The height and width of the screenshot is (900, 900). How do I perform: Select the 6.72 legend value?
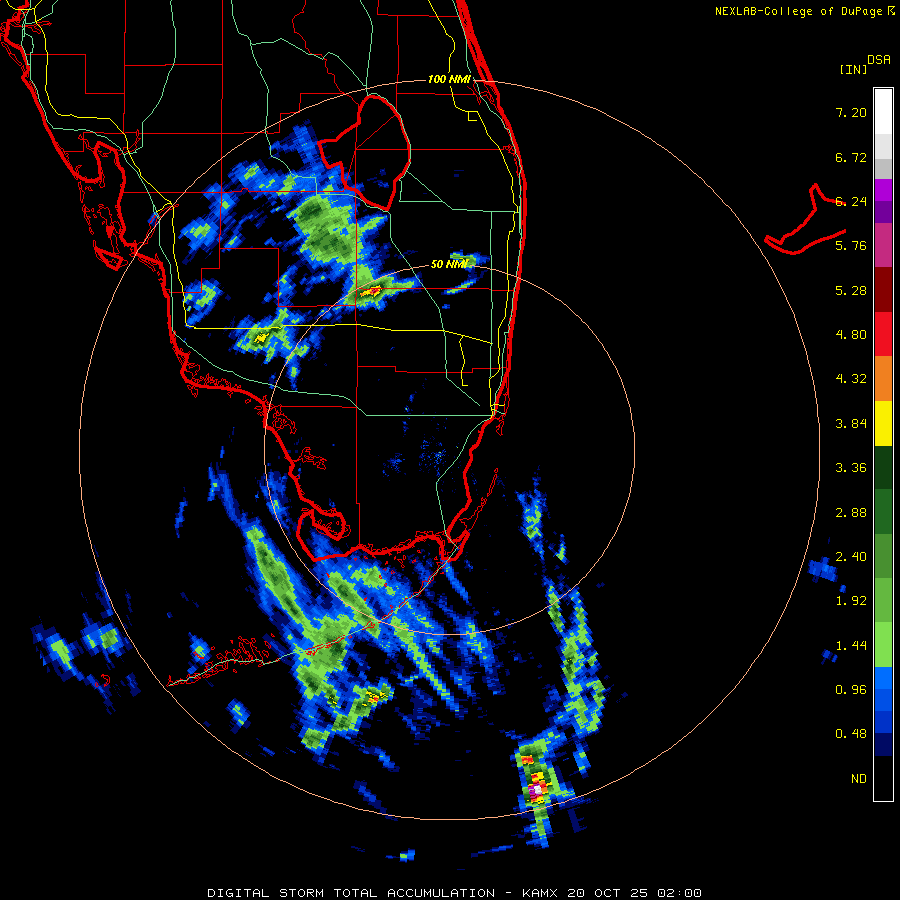point(851,157)
